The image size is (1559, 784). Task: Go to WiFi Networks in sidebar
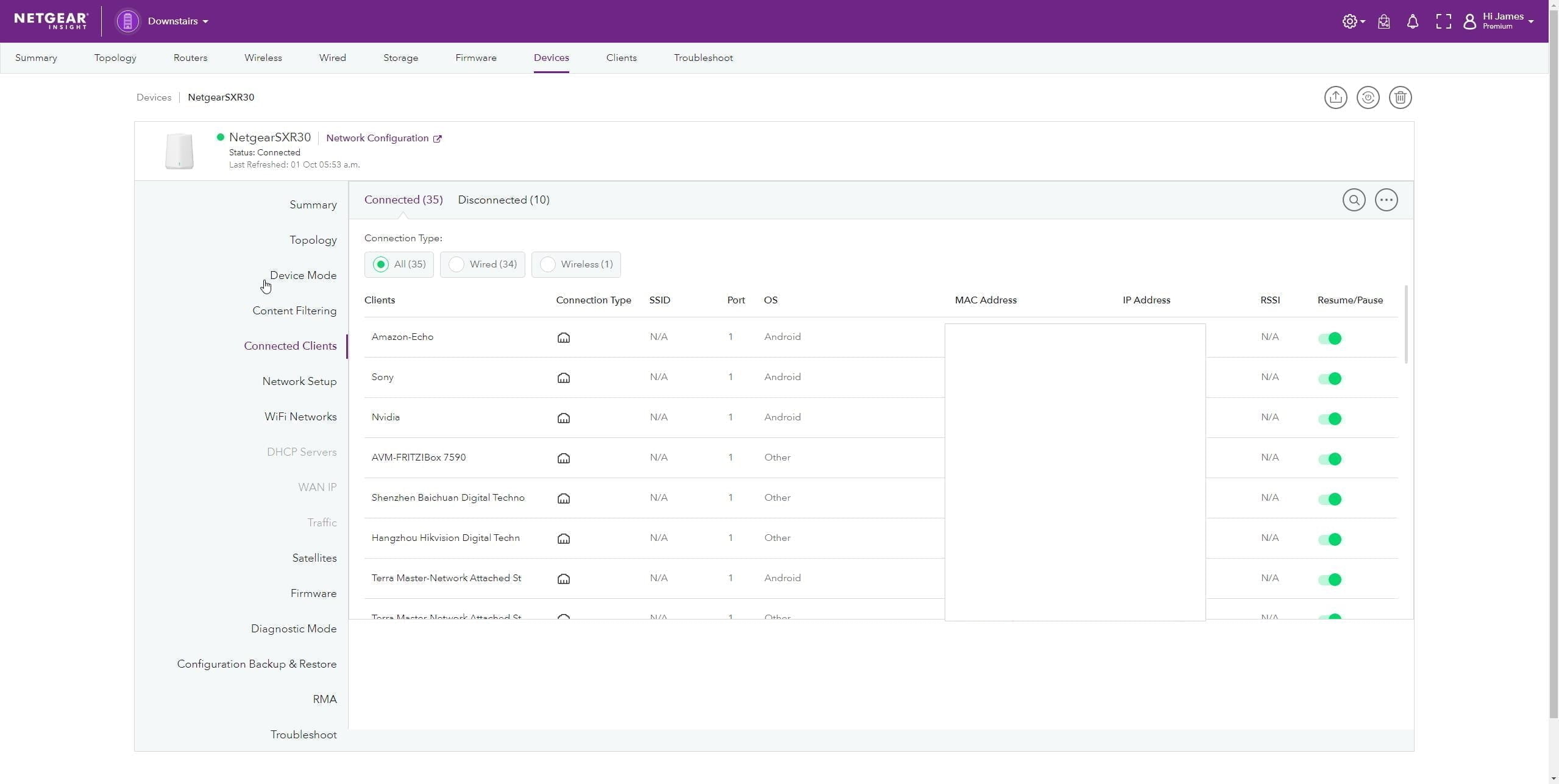click(300, 417)
